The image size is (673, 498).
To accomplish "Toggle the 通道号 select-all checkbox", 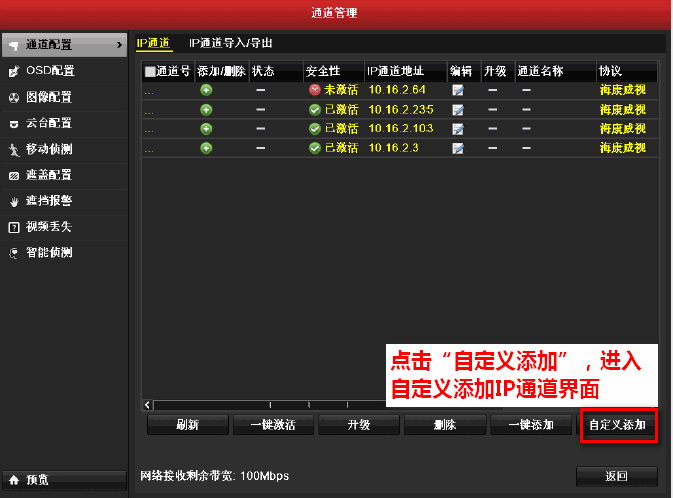I will 150,72.
